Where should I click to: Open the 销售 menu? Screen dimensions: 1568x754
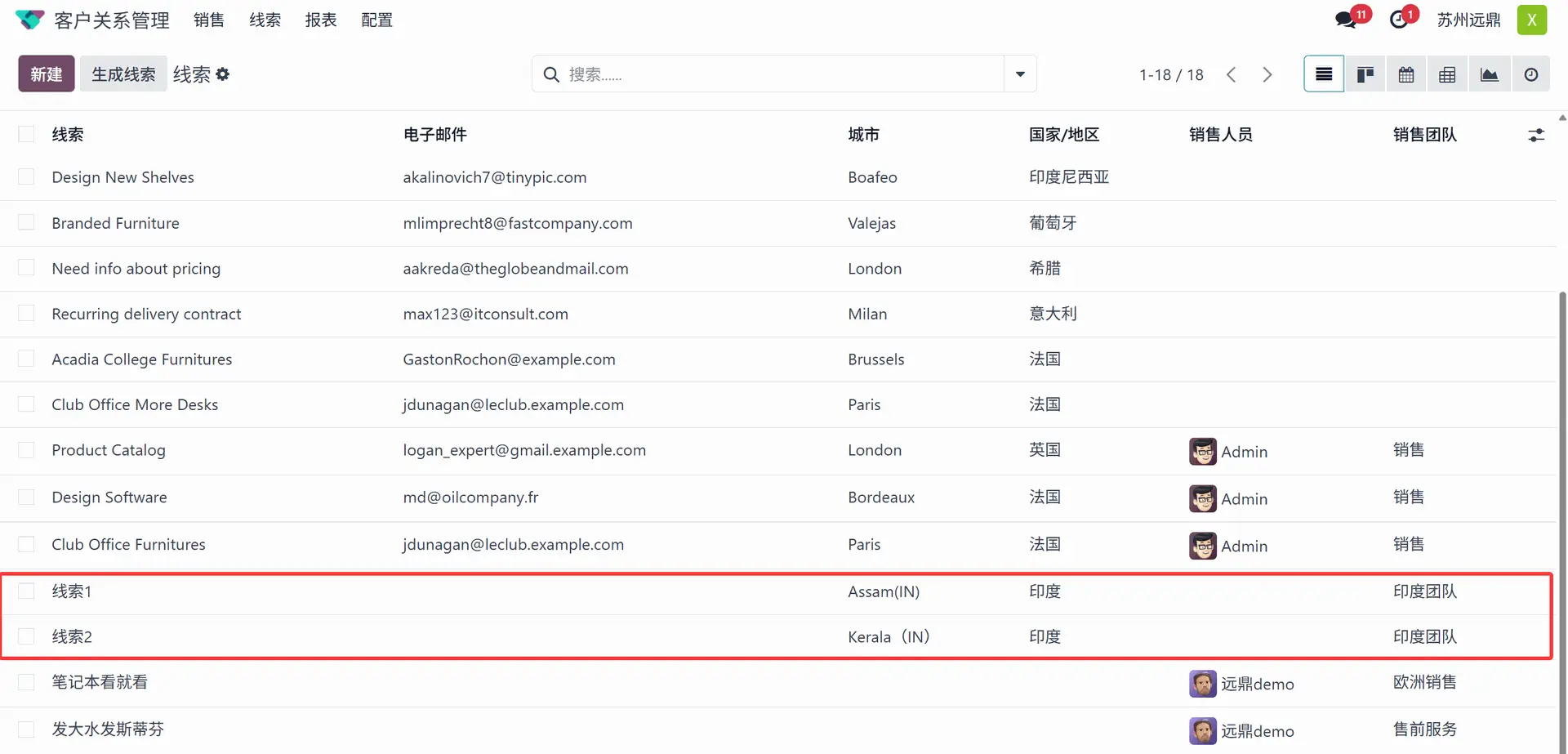click(x=209, y=20)
